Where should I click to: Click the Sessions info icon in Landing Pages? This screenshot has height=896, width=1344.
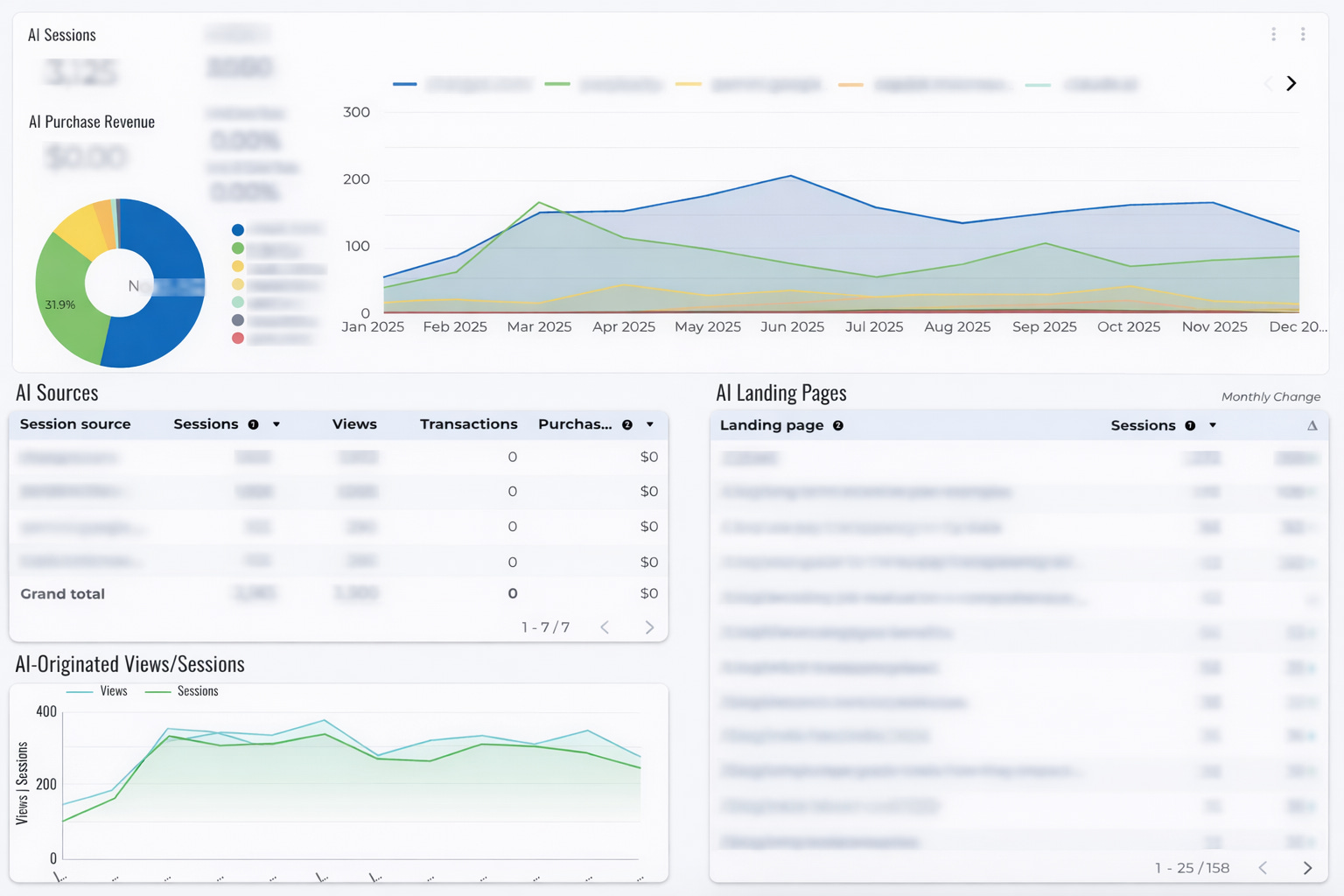tap(1190, 425)
